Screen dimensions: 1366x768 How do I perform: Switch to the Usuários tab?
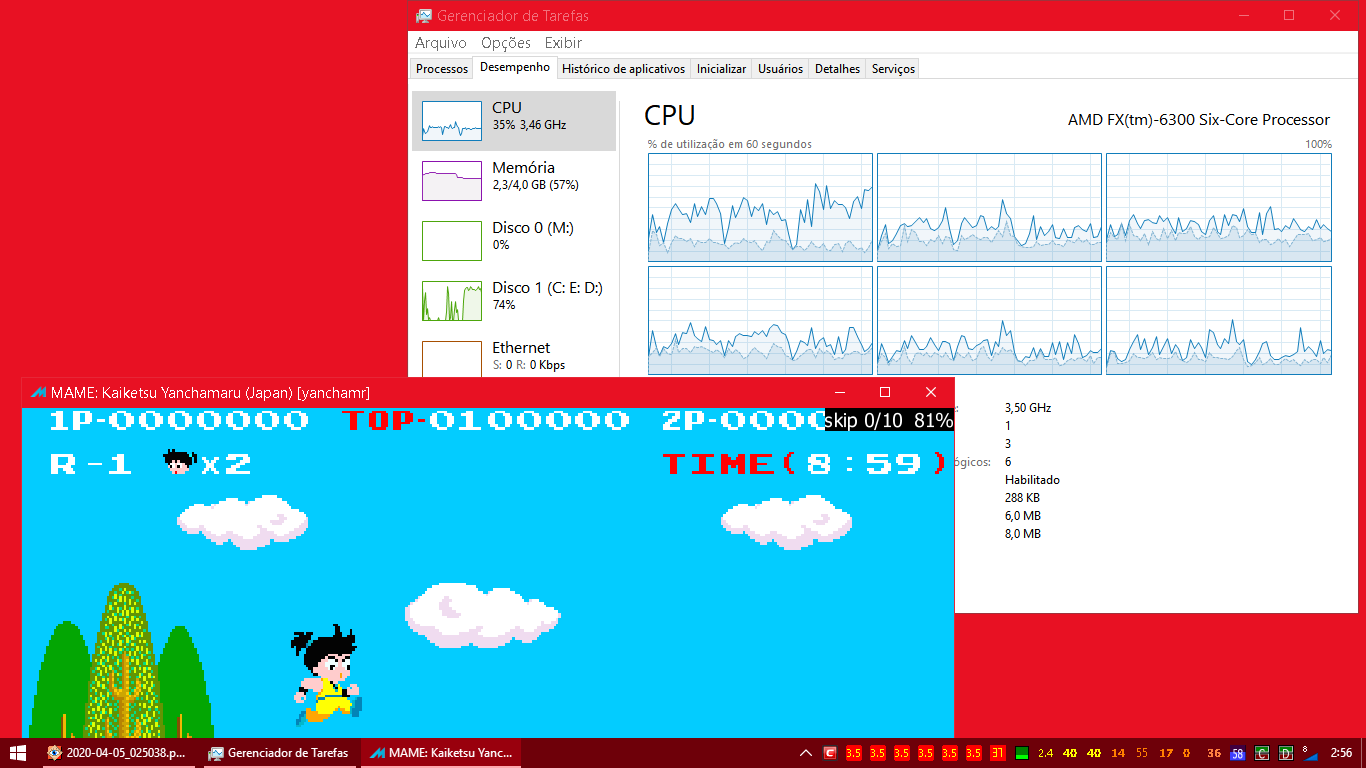[x=780, y=69]
